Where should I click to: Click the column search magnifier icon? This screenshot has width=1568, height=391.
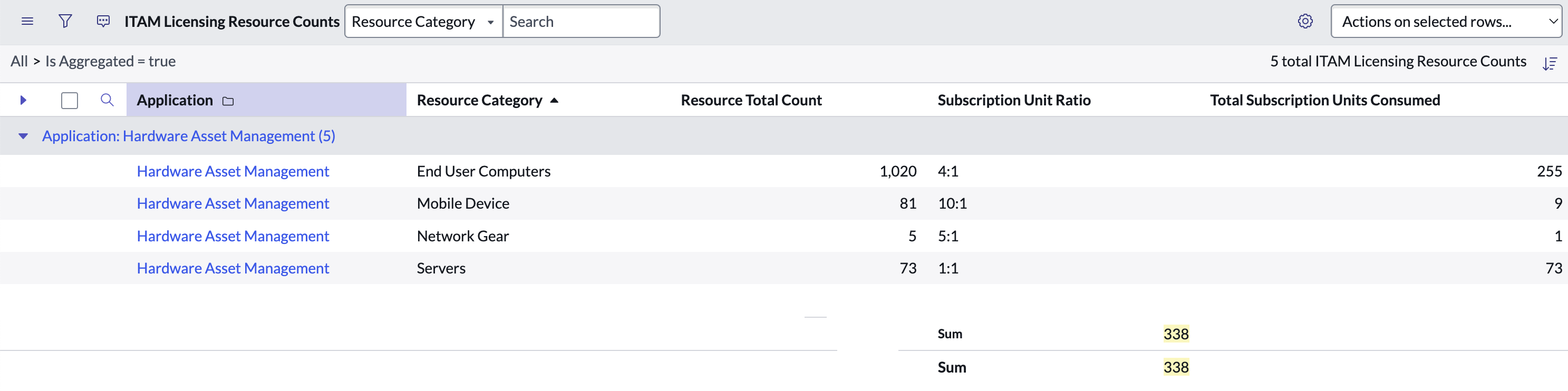[107, 100]
